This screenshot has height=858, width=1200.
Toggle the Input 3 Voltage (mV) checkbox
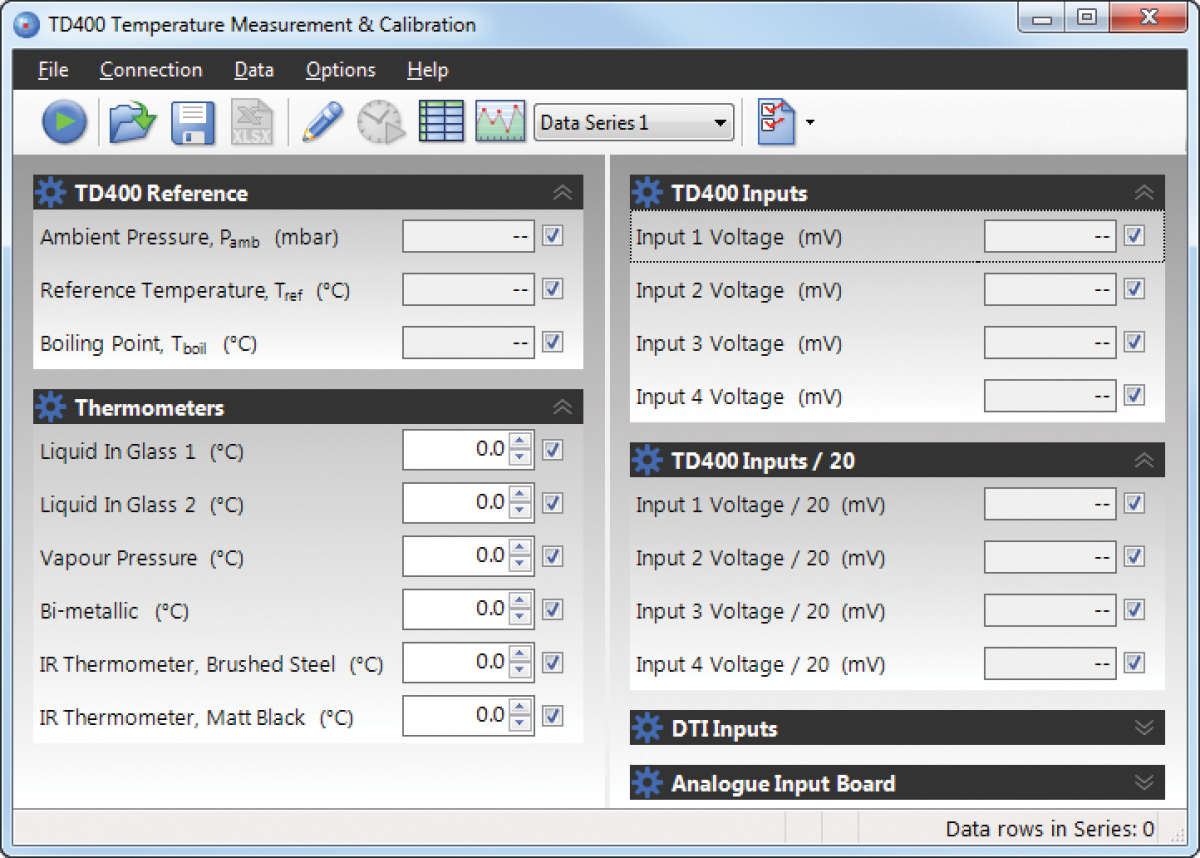1134,342
